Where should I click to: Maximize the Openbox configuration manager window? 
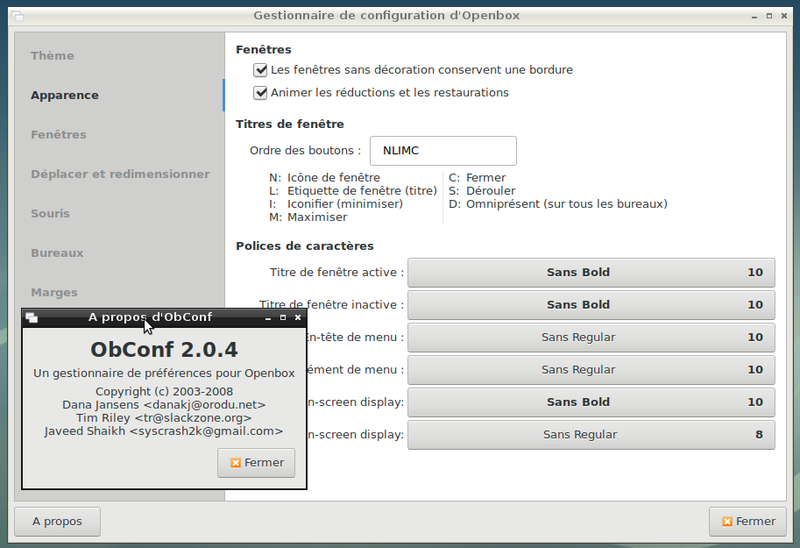point(770,15)
